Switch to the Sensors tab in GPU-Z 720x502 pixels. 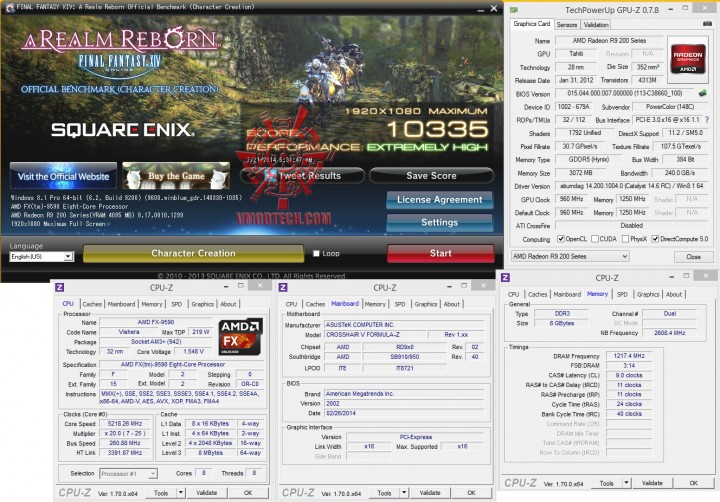pos(567,25)
